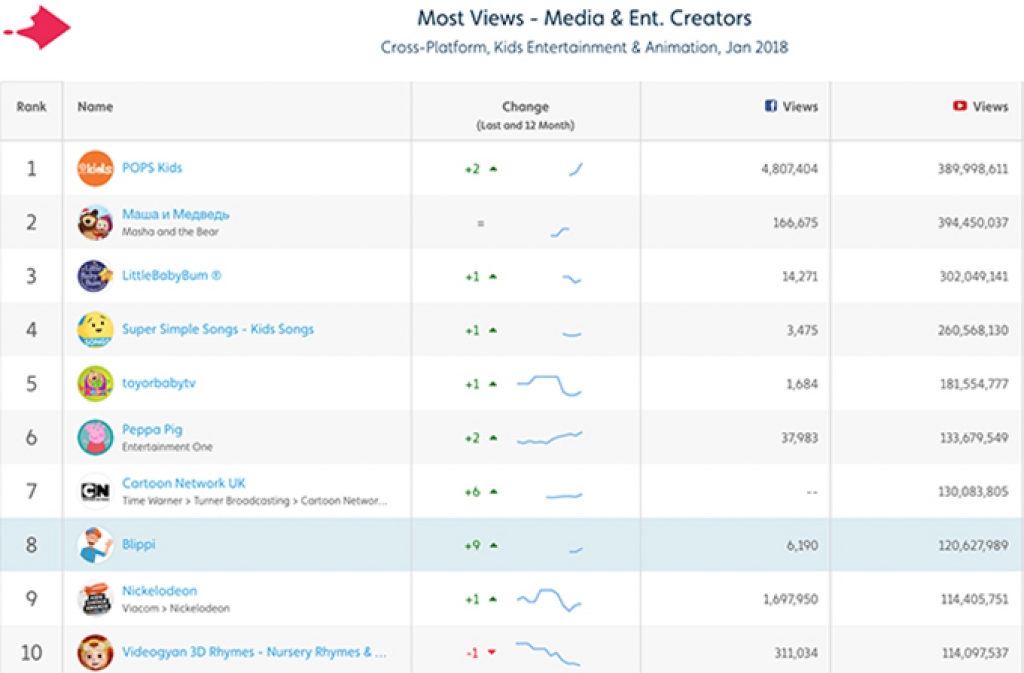
Task: Click the Peppa Pig avatar icon
Action: (95, 437)
